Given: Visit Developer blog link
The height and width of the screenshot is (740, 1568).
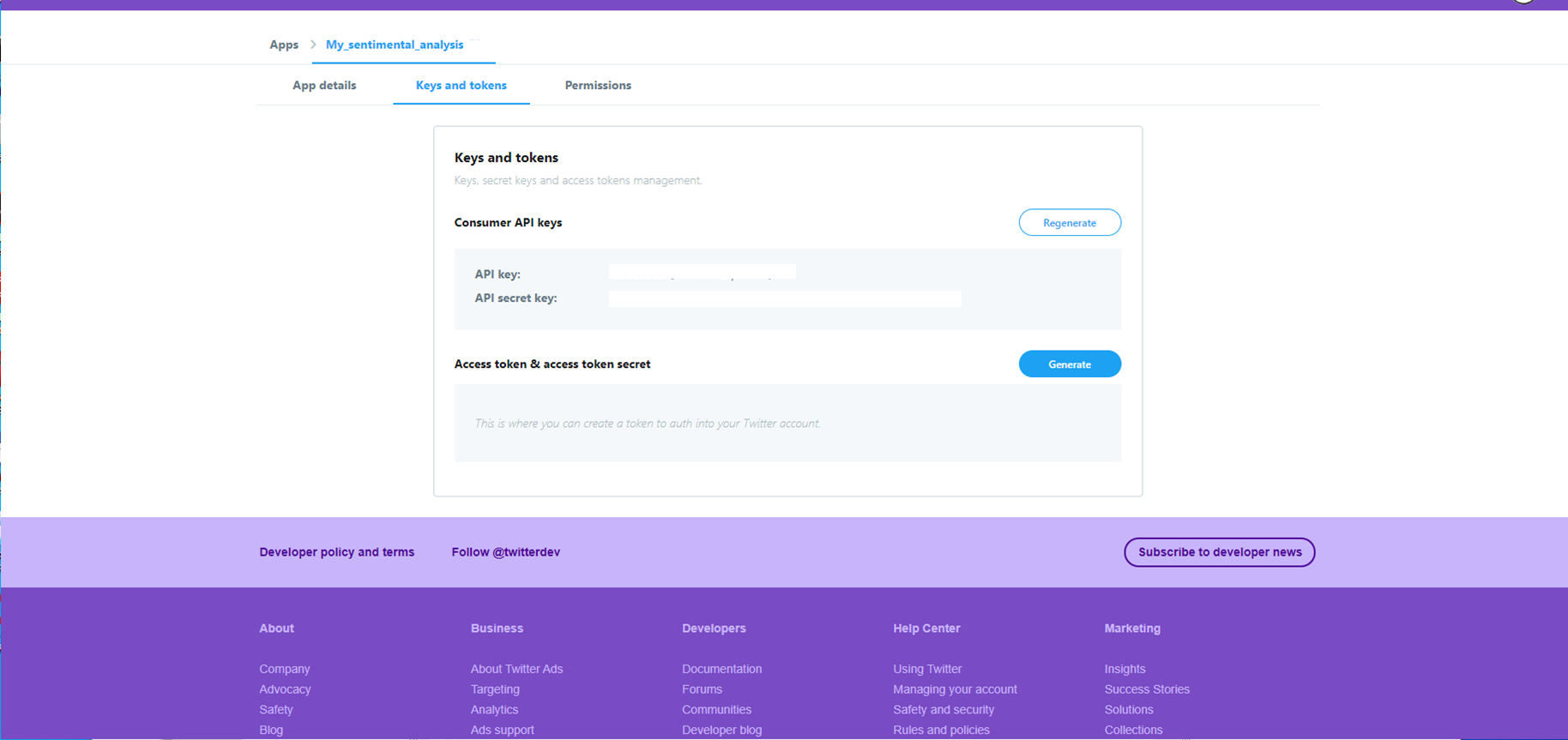Looking at the screenshot, I should tap(721, 731).
